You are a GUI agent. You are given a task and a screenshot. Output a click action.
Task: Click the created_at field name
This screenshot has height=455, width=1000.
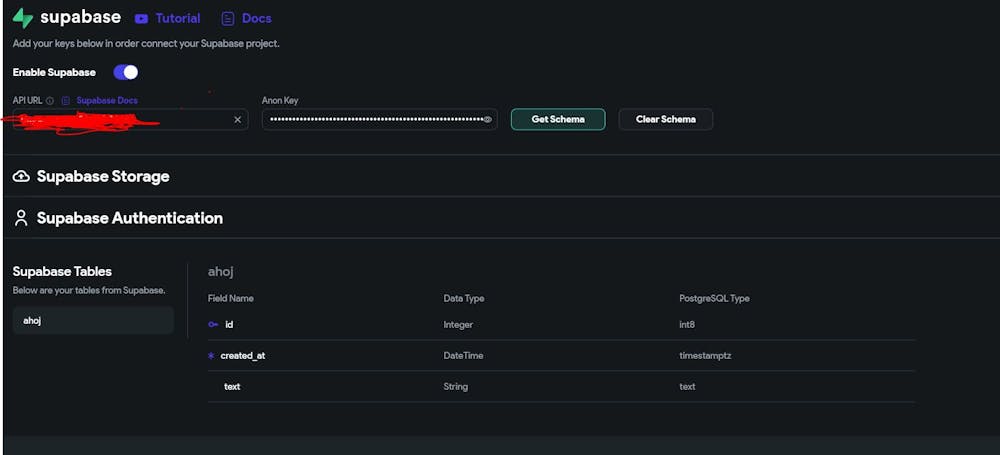pos(242,355)
